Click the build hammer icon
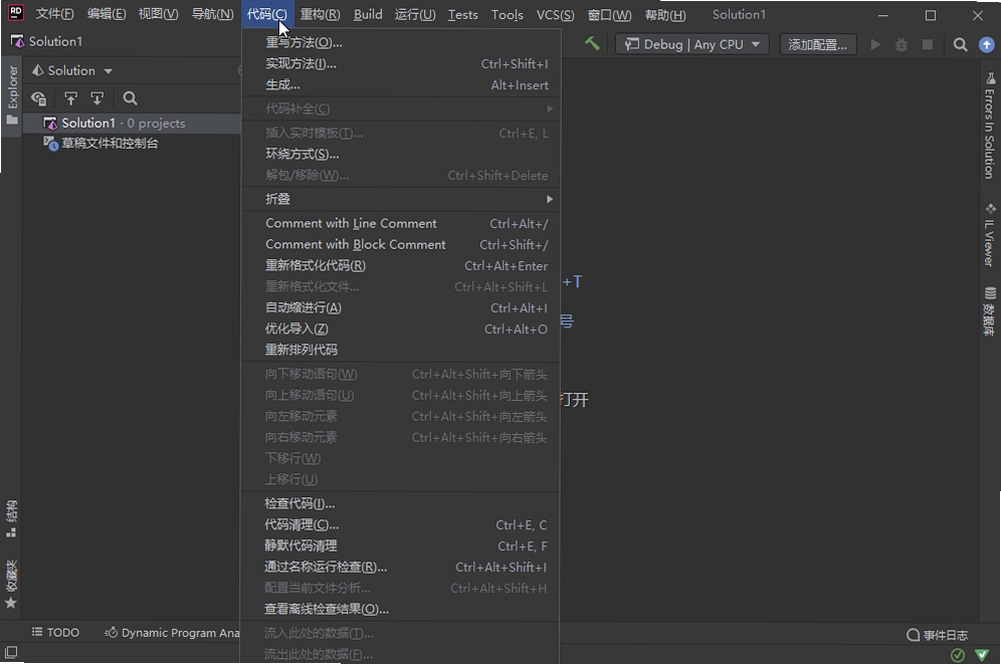This screenshot has width=1001, height=664. [592, 43]
